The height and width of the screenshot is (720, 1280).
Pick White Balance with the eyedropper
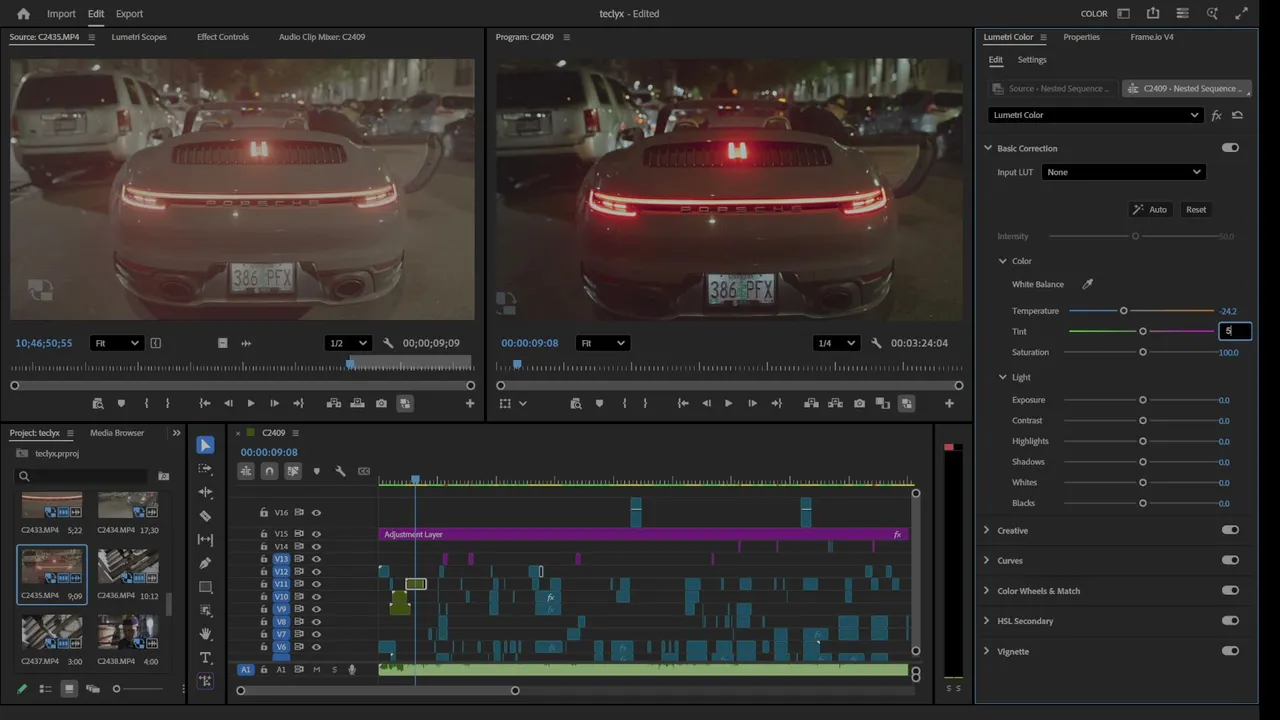click(x=1087, y=284)
